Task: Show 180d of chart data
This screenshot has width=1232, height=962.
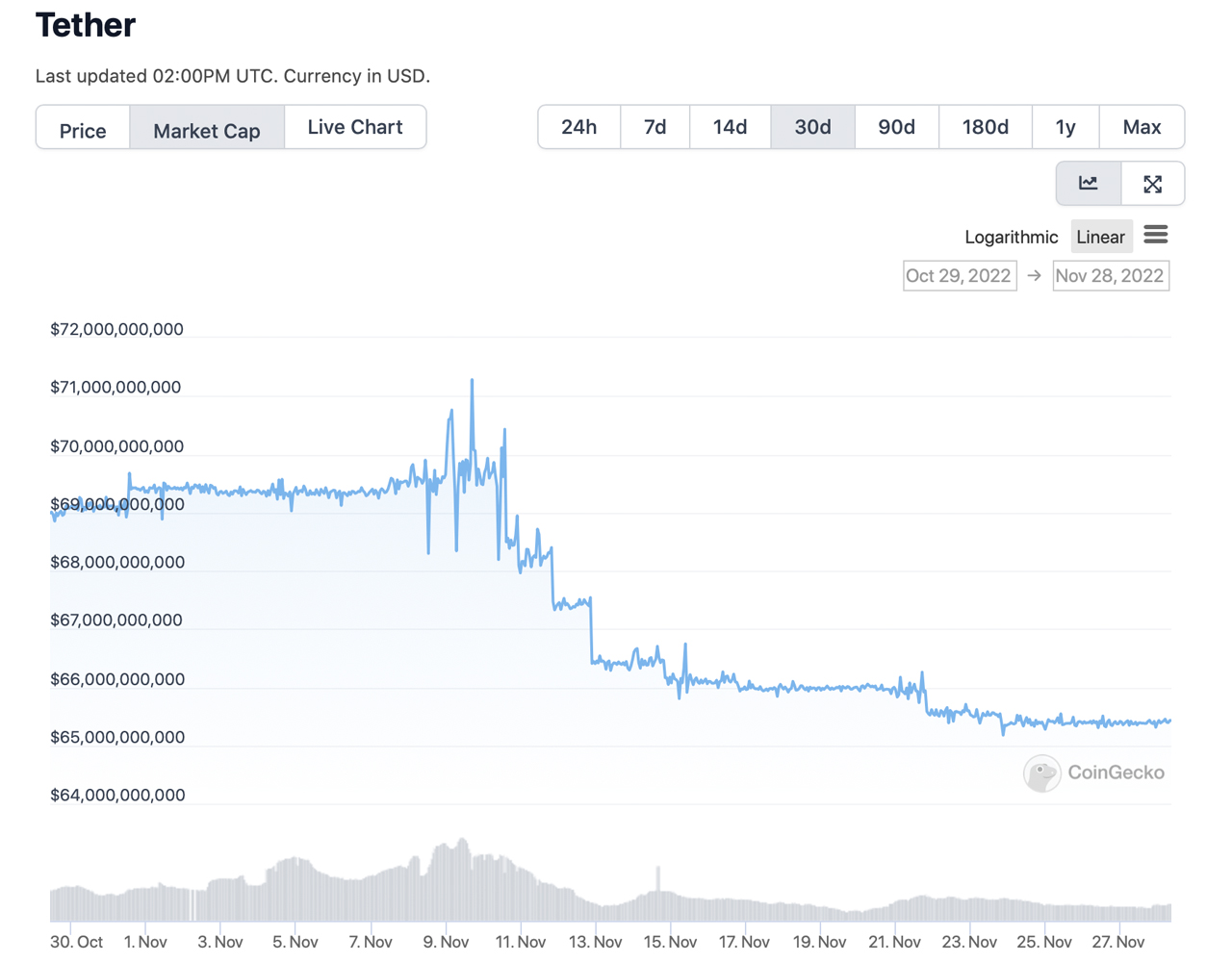Action: pos(985,127)
